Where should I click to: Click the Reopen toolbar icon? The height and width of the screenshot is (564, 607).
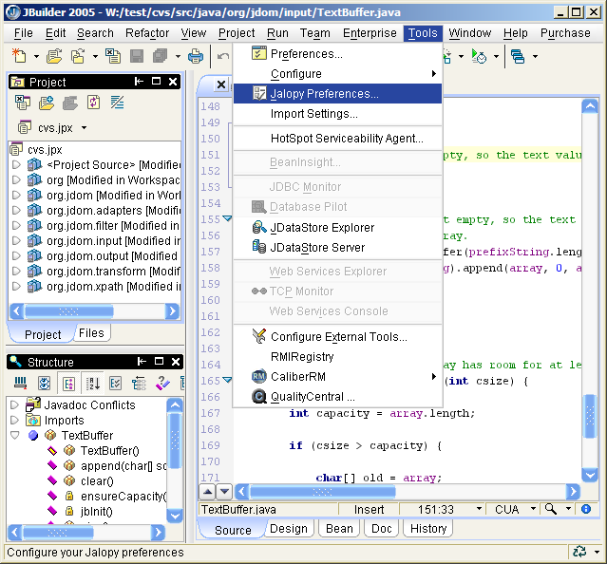(x=78, y=56)
